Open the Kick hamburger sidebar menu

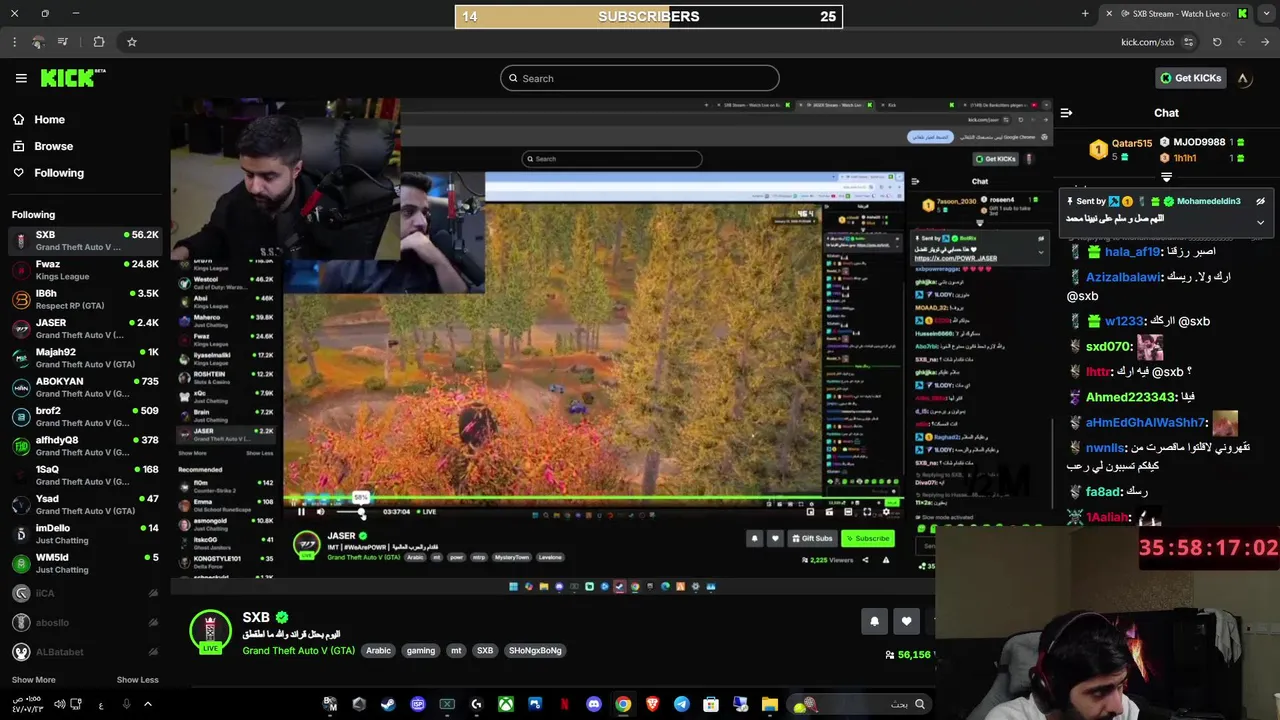coord(21,78)
